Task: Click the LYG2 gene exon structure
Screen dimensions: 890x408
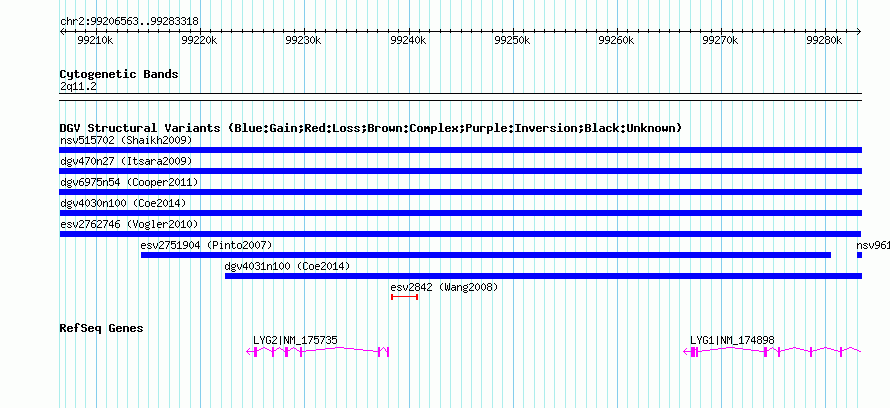Action: coord(318,352)
